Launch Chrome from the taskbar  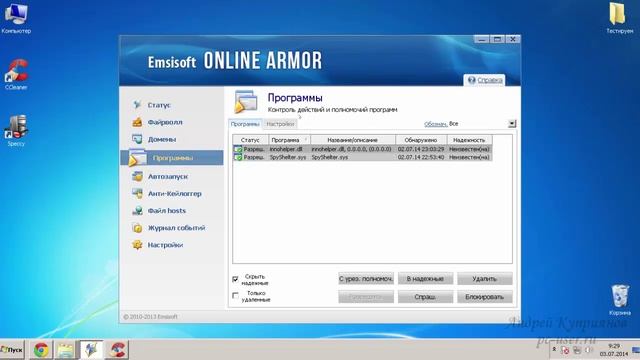tap(41, 350)
